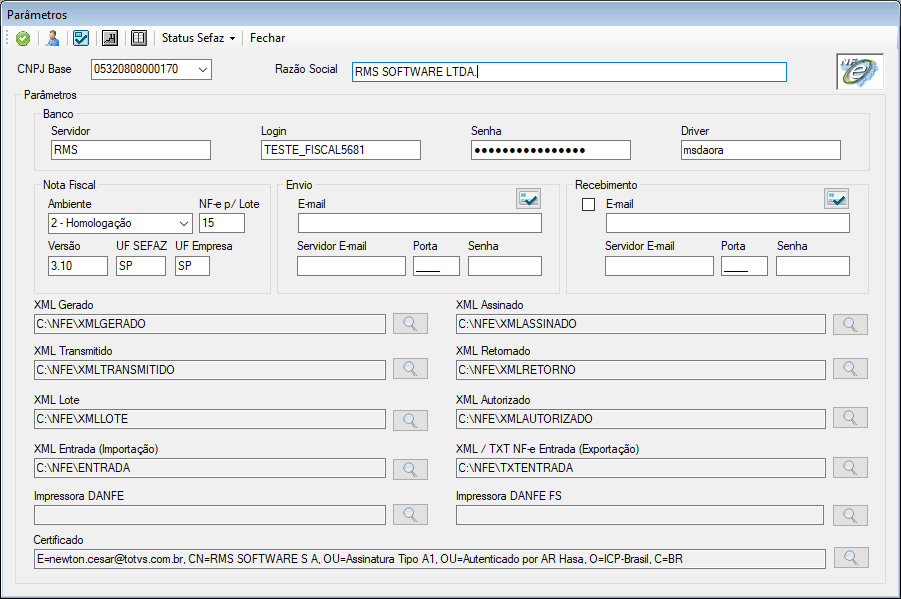Click the Recebimento Servidor E-mail field

[659, 266]
